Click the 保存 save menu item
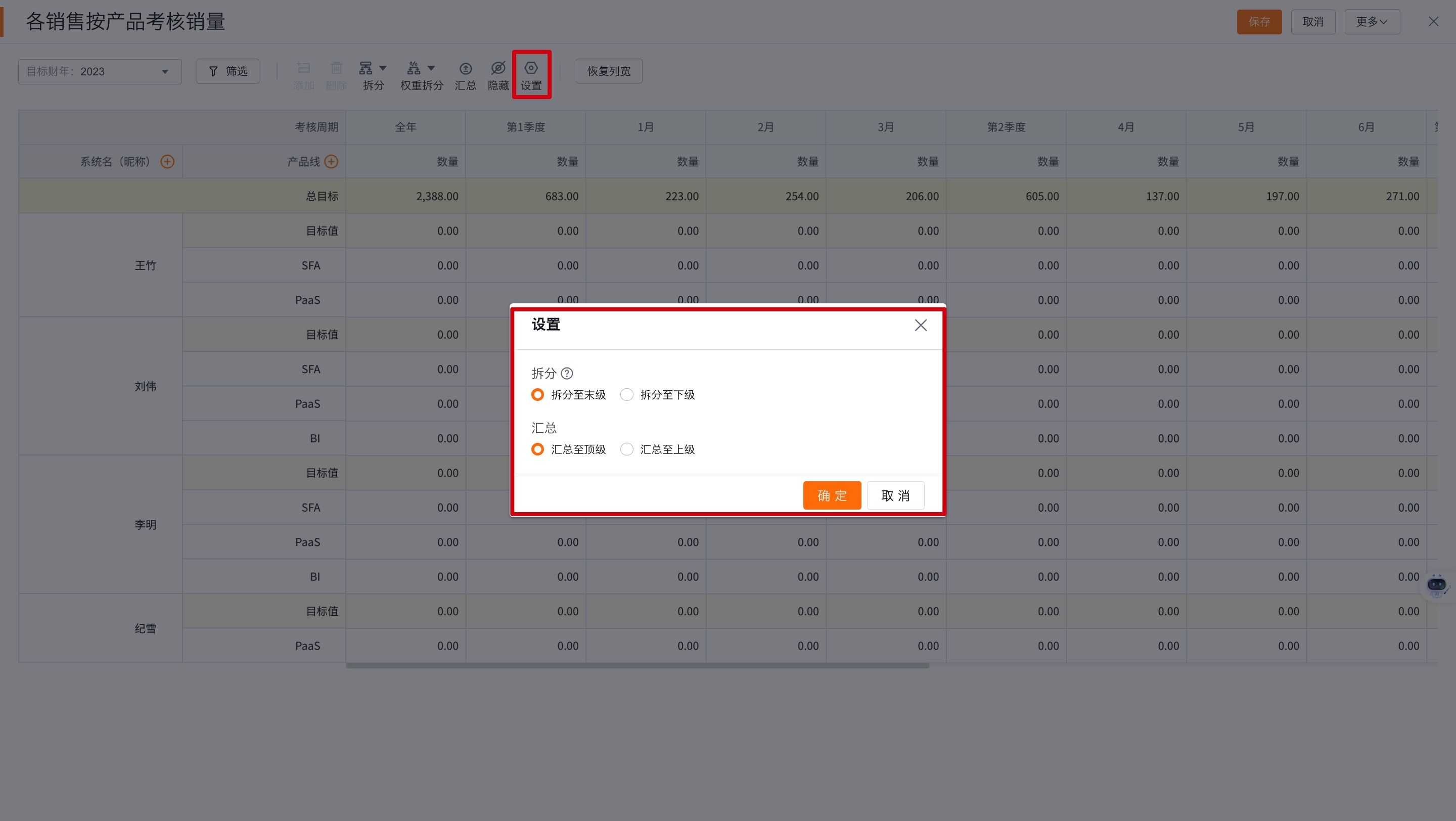The image size is (1456, 821). pos(1259,21)
